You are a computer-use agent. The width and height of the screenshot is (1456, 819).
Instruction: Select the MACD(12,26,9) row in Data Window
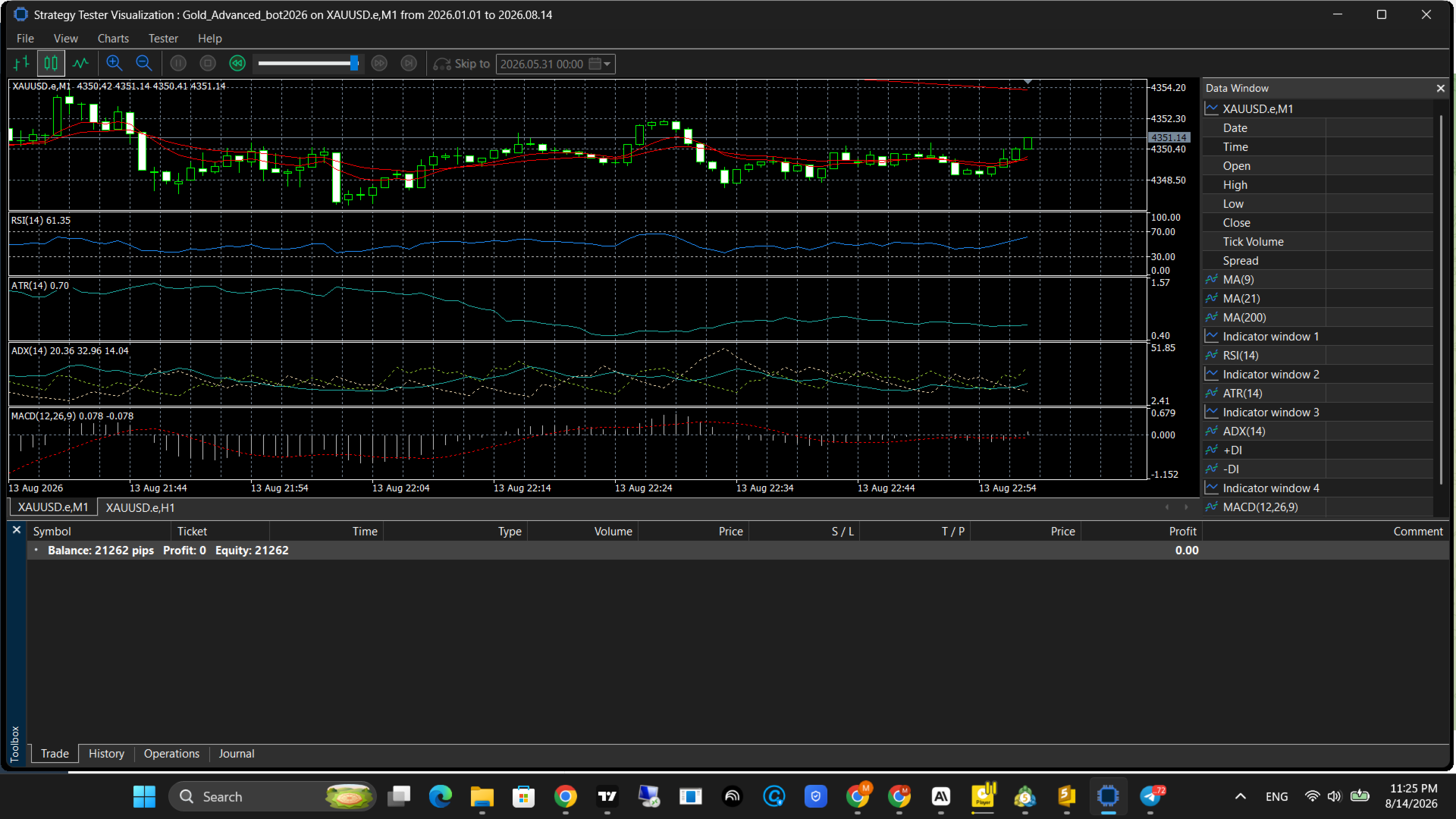point(1260,507)
